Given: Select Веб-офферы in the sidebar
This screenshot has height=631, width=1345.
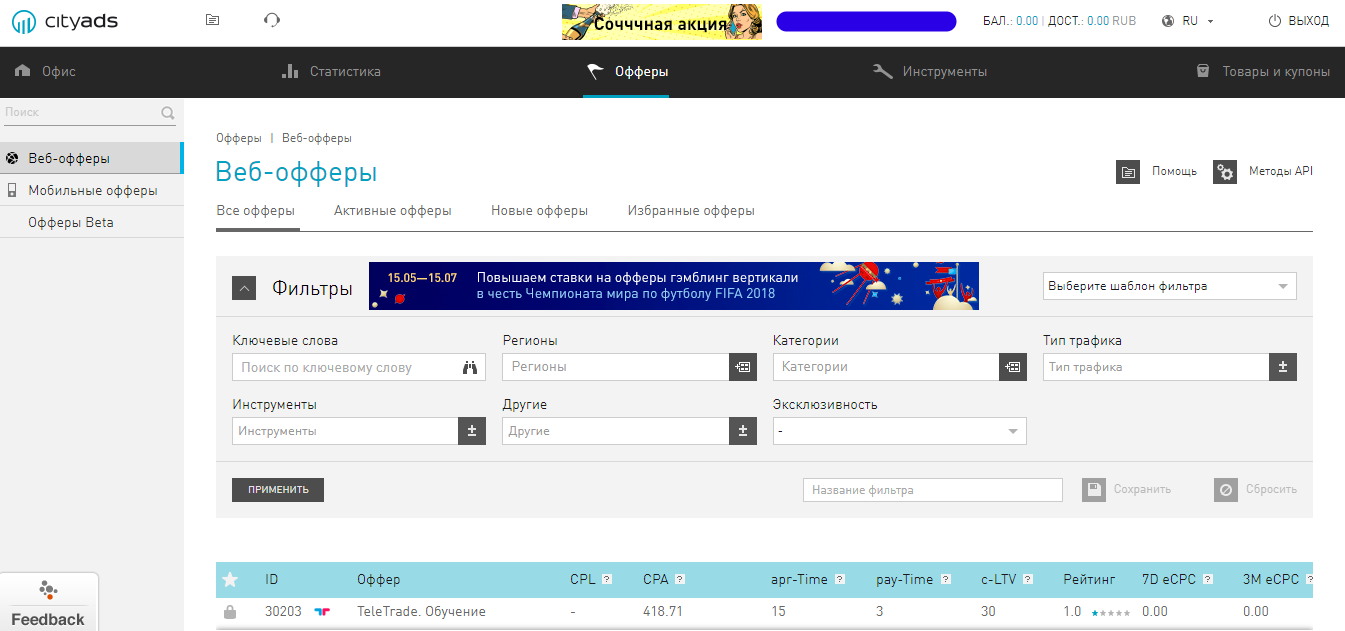Looking at the screenshot, I should 91,158.
